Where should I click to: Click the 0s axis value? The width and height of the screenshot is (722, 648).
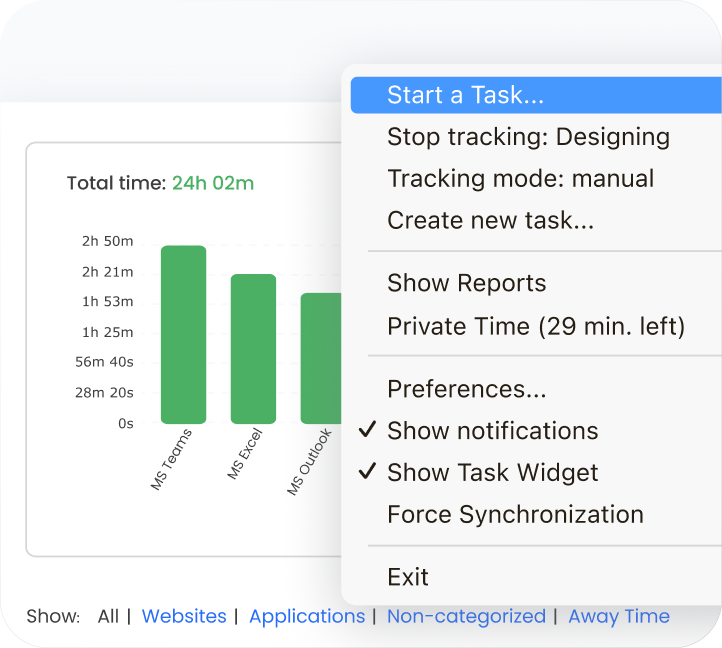pyautogui.click(x=126, y=424)
